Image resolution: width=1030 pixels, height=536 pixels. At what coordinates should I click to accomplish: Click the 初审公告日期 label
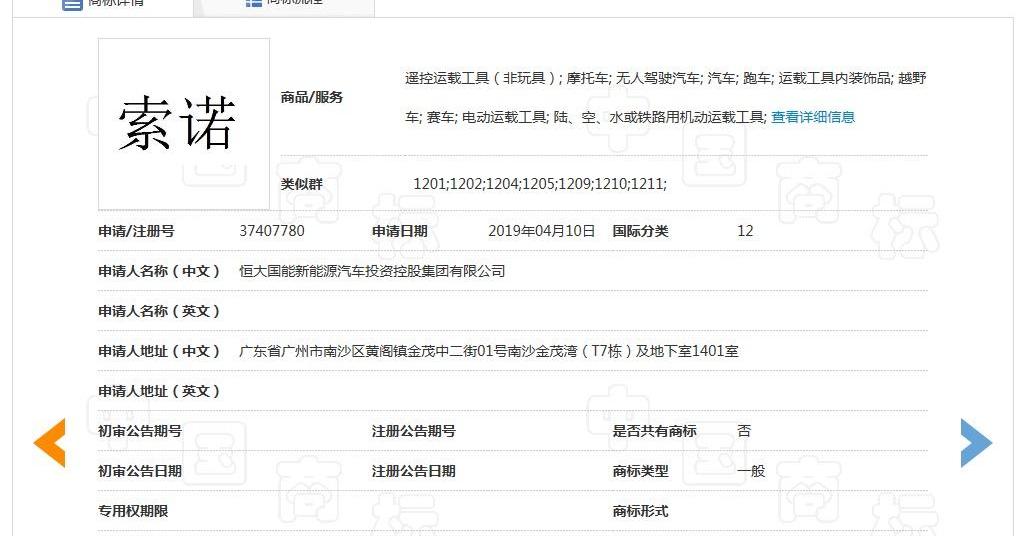click(140, 472)
